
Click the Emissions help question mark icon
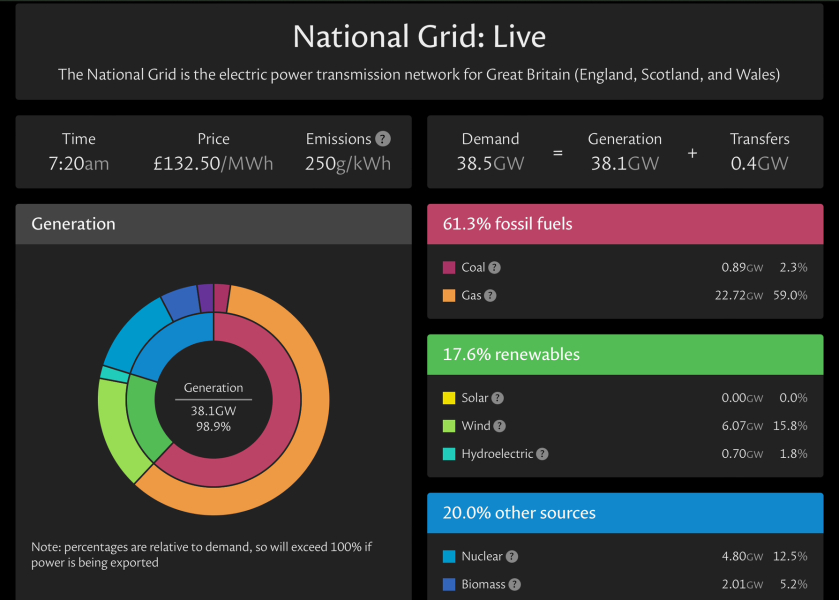point(383,139)
